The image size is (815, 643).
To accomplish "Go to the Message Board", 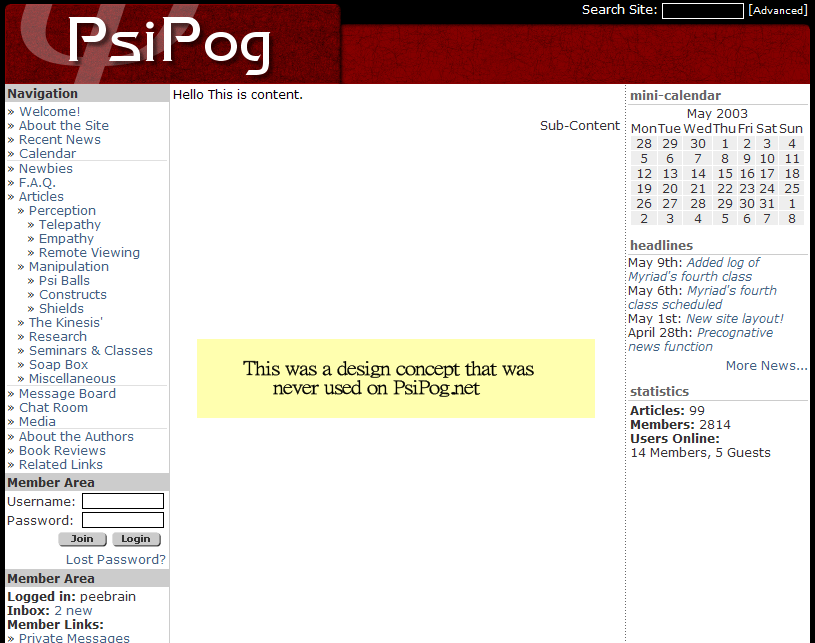I will pos(68,394).
